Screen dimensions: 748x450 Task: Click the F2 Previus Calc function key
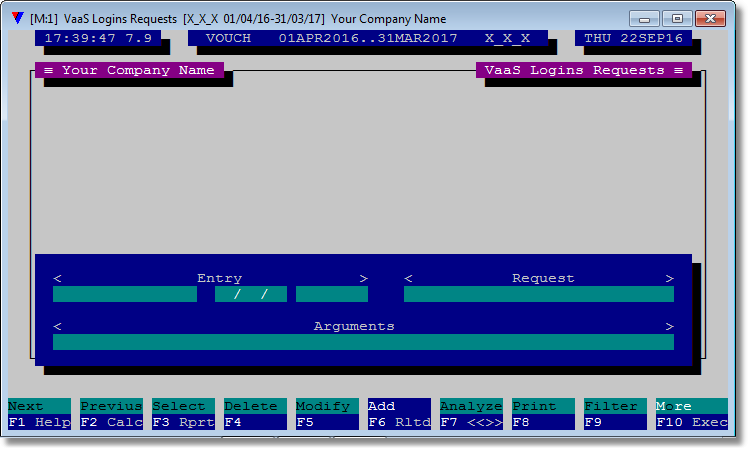111,414
